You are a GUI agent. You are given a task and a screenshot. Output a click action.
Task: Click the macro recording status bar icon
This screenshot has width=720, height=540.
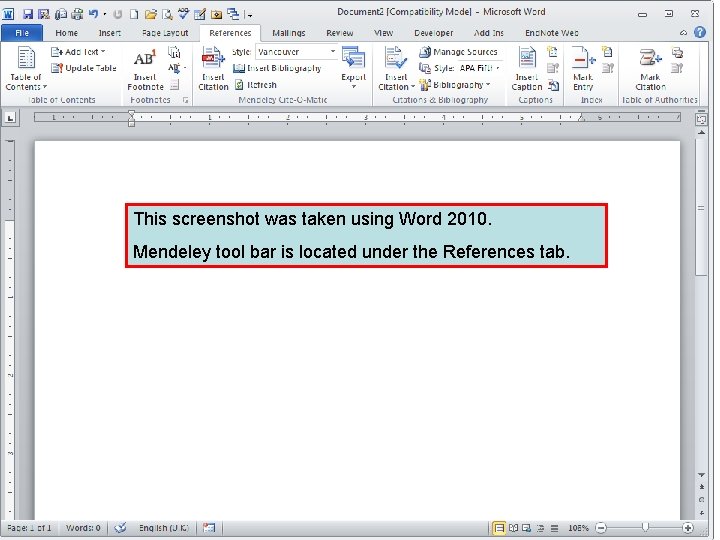coord(209,528)
